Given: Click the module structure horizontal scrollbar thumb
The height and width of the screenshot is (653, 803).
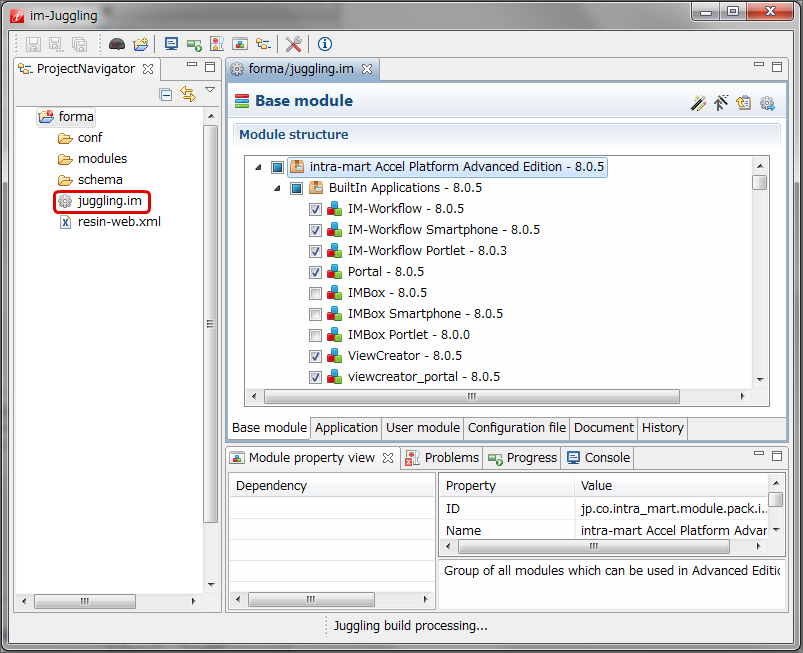Looking at the screenshot, I should (x=472, y=396).
